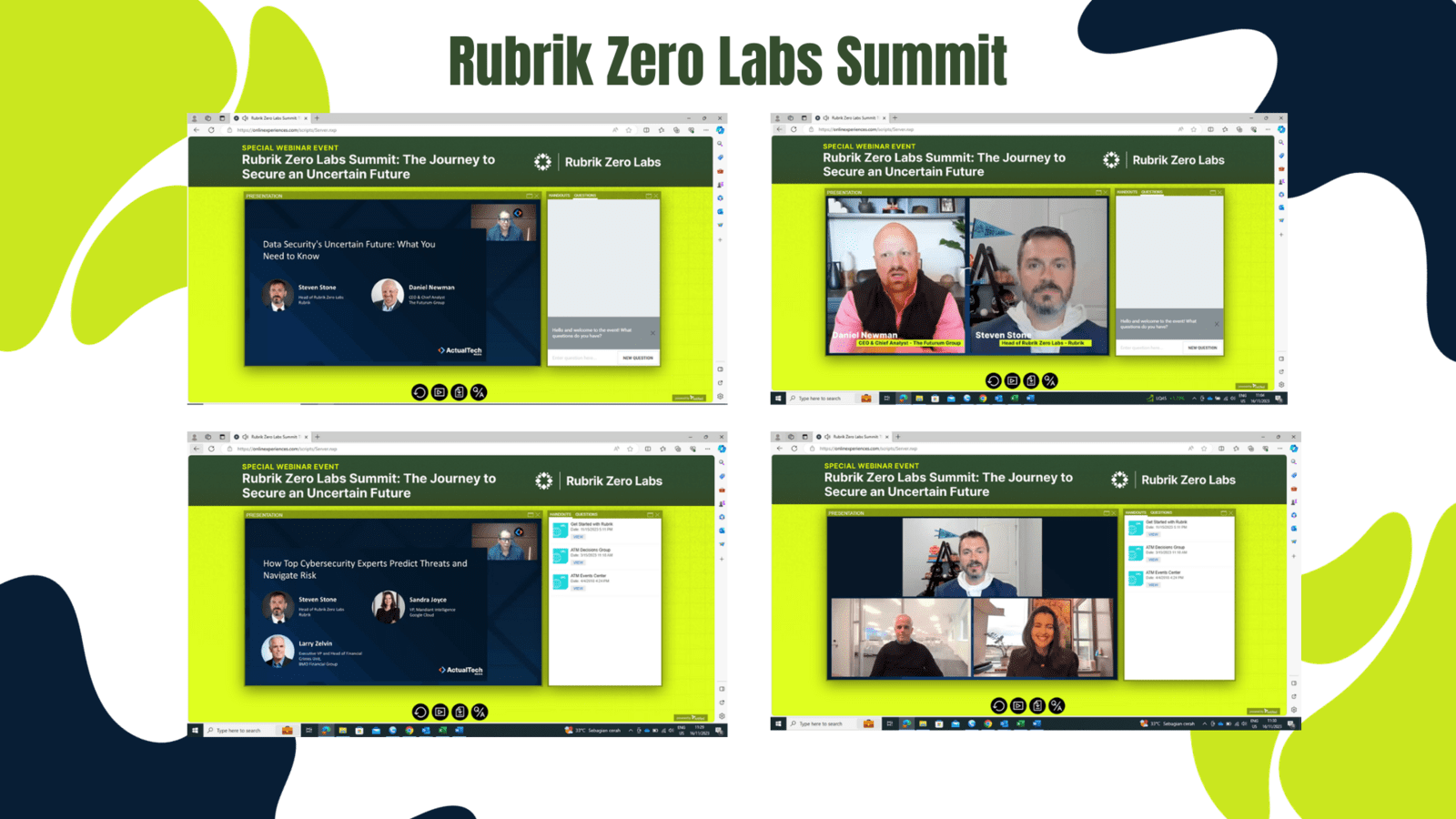The width and height of the screenshot is (1456, 819).
Task: Open media player dock icon under Daniel Newman video
Action: 1012,380
